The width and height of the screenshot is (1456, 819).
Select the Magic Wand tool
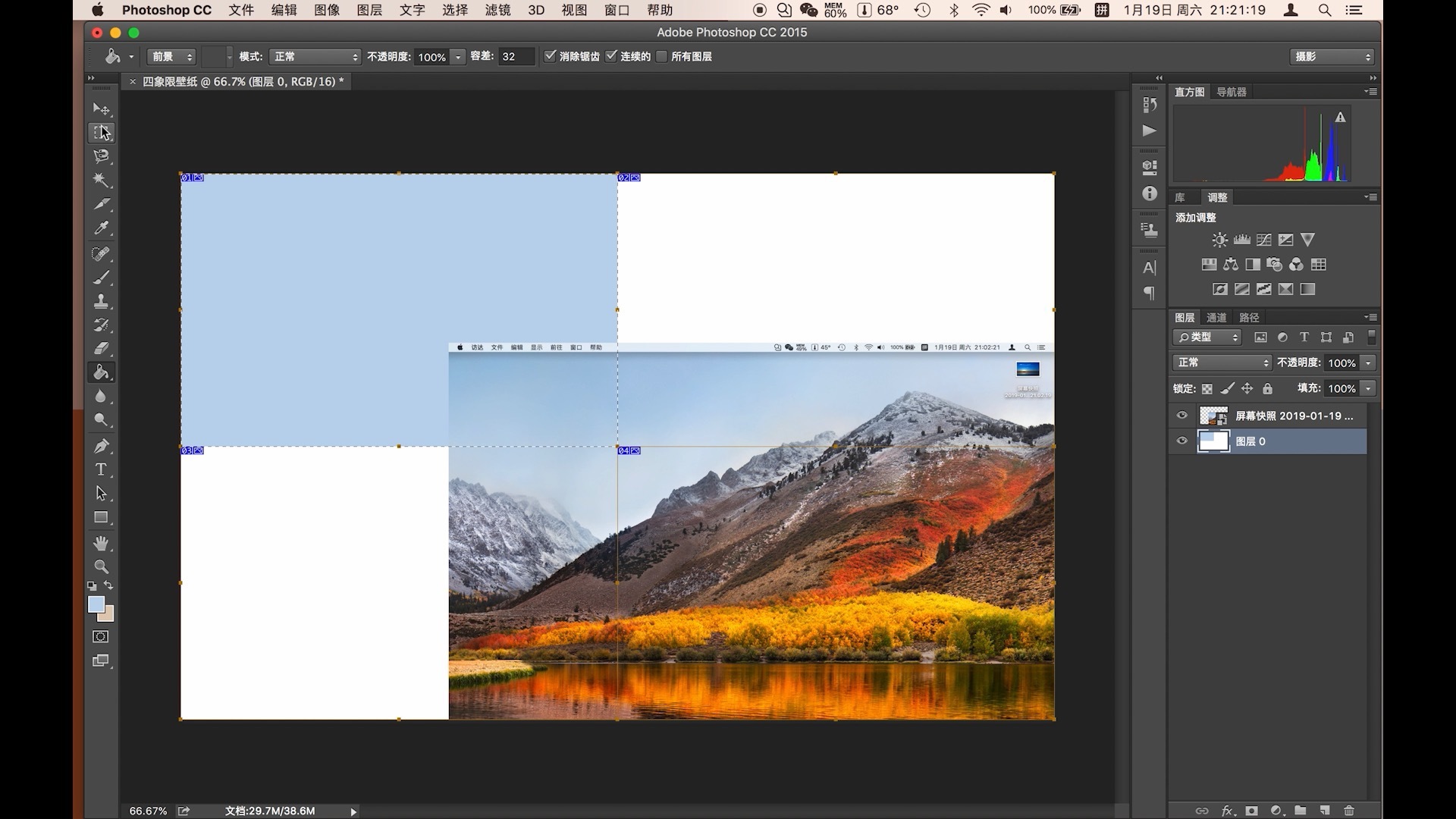(x=101, y=180)
